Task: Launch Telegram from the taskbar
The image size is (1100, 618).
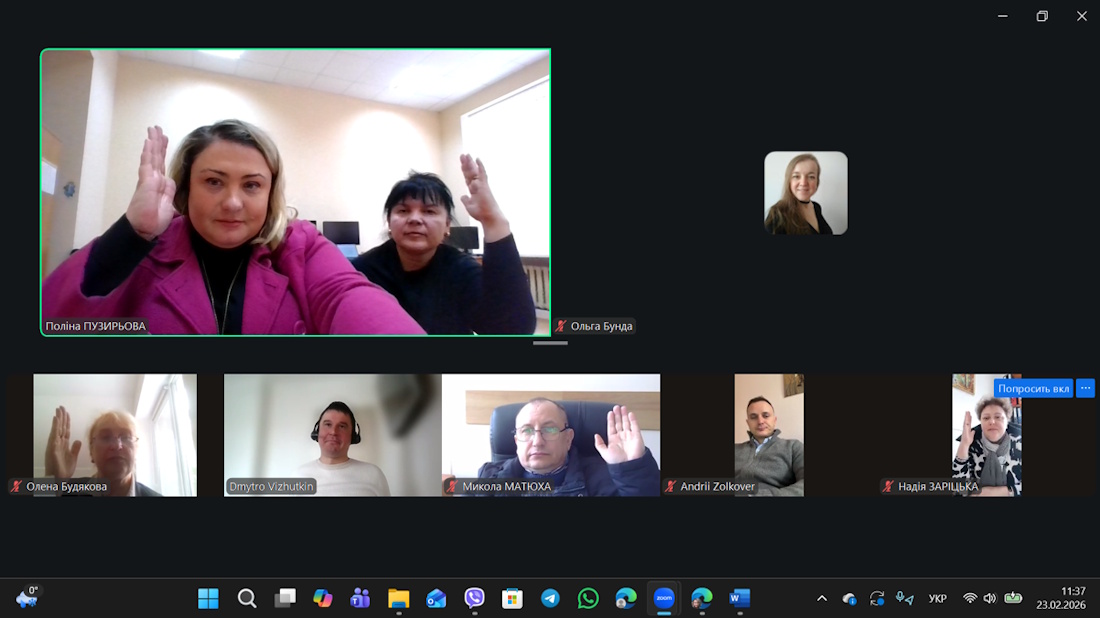Action: 550,598
